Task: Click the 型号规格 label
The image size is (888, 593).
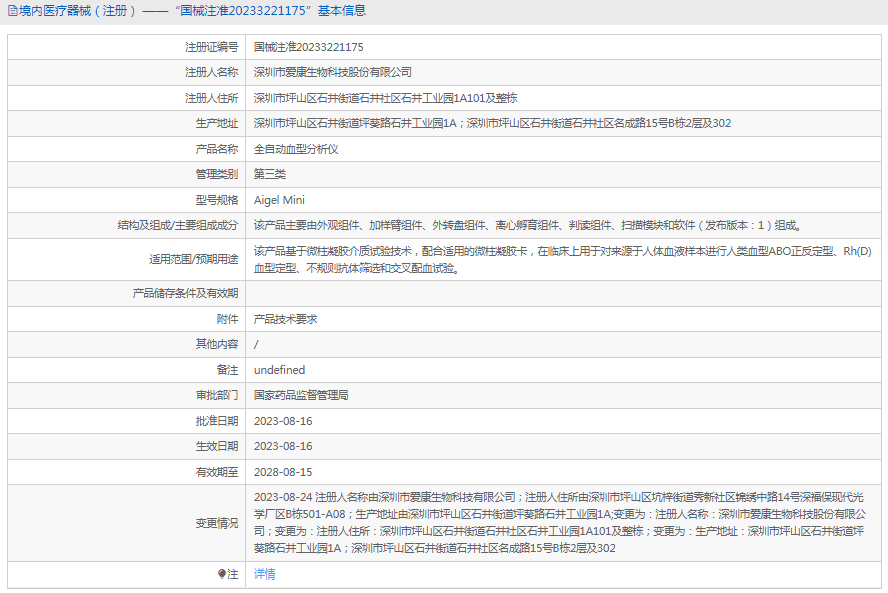Action: pyautogui.click(x=217, y=200)
